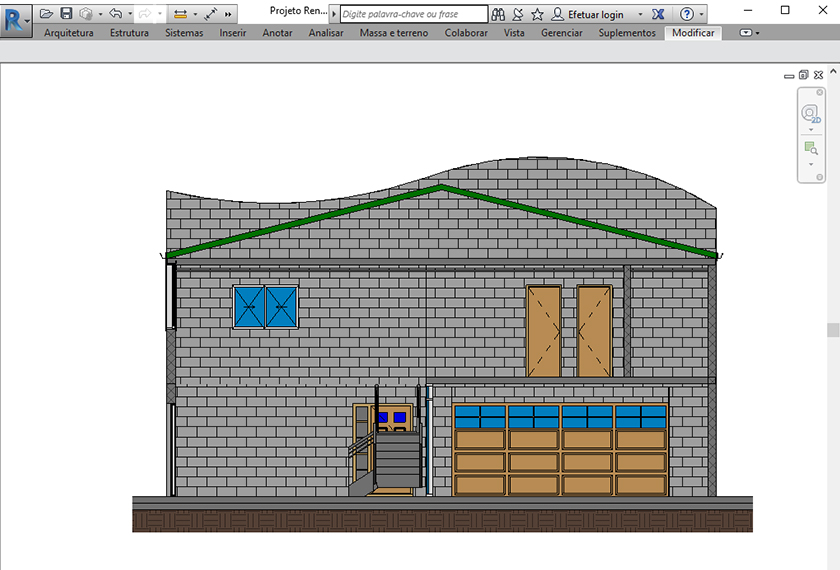The width and height of the screenshot is (840, 570).
Task: Click the keyword search input field
Action: [413, 15]
